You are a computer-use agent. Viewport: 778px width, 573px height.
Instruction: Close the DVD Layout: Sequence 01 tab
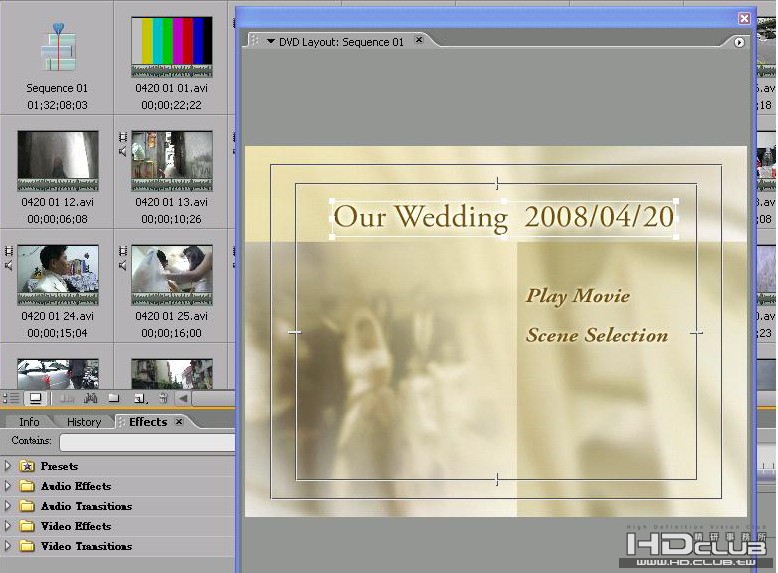click(419, 39)
